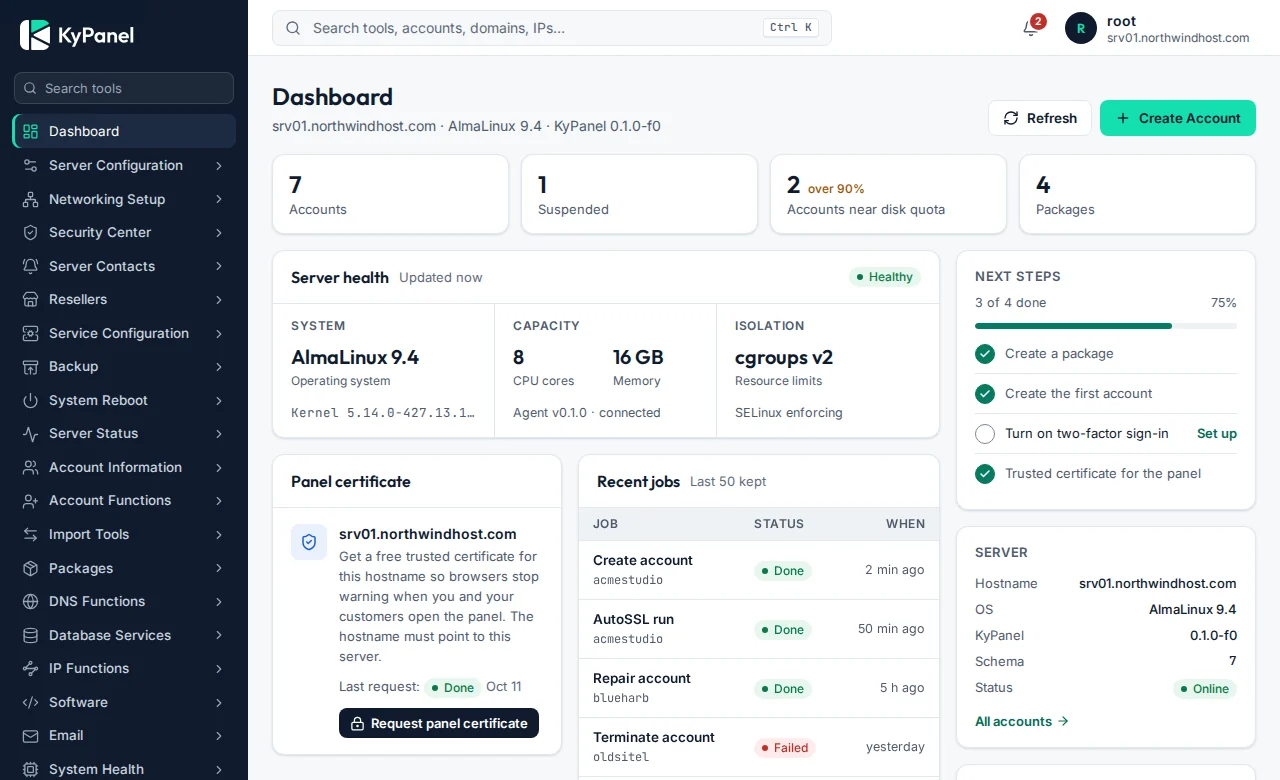The height and width of the screenshot is (780, 1280).
Task: Click the Refresh button
Action: click(x=1040, y=118)
